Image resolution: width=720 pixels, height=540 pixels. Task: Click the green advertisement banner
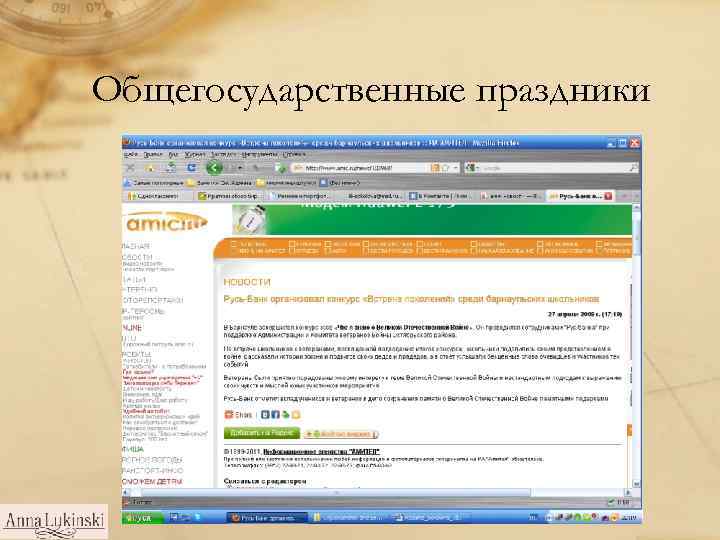pos(432,219)
